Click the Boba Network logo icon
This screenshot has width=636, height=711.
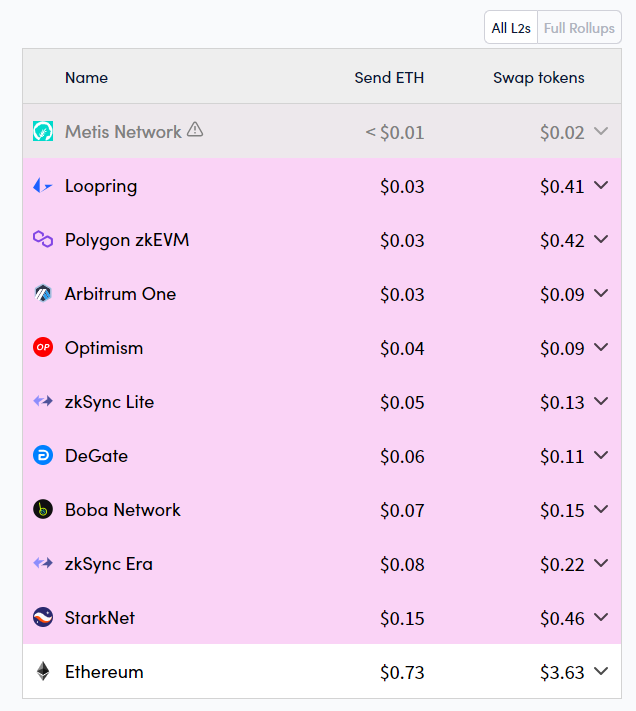point(43,509)
